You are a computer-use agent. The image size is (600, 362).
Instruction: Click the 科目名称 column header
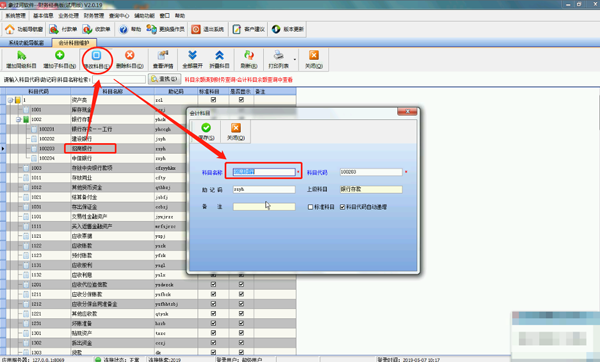(x=112, y=91)
